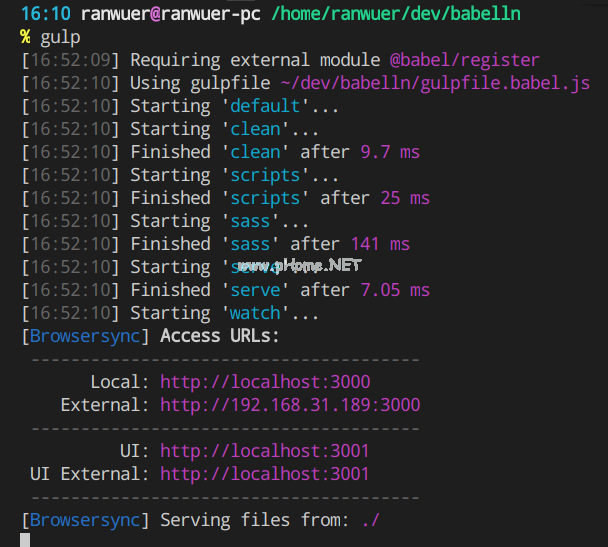Click the 'watch' task name
Viewport: 608px width, 547px height.
point(255,313)
